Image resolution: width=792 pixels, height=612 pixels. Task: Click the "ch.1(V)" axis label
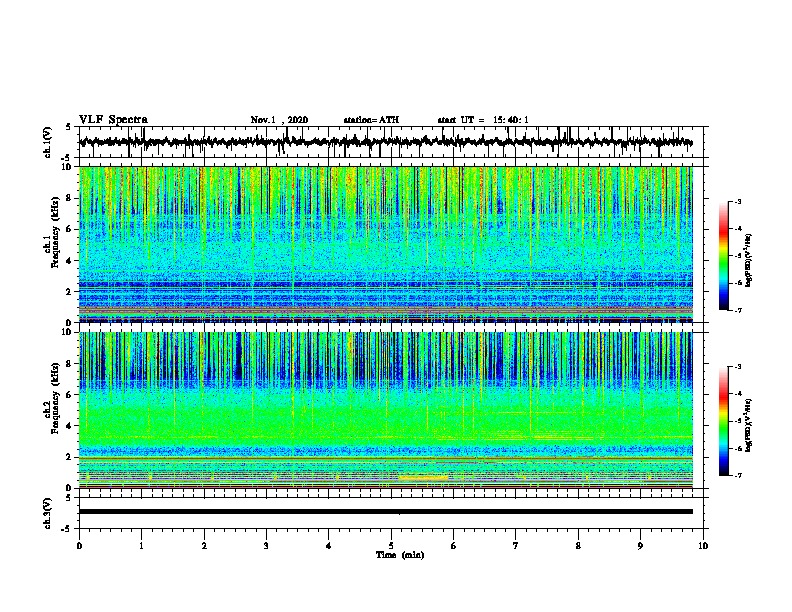coord(48,142)
